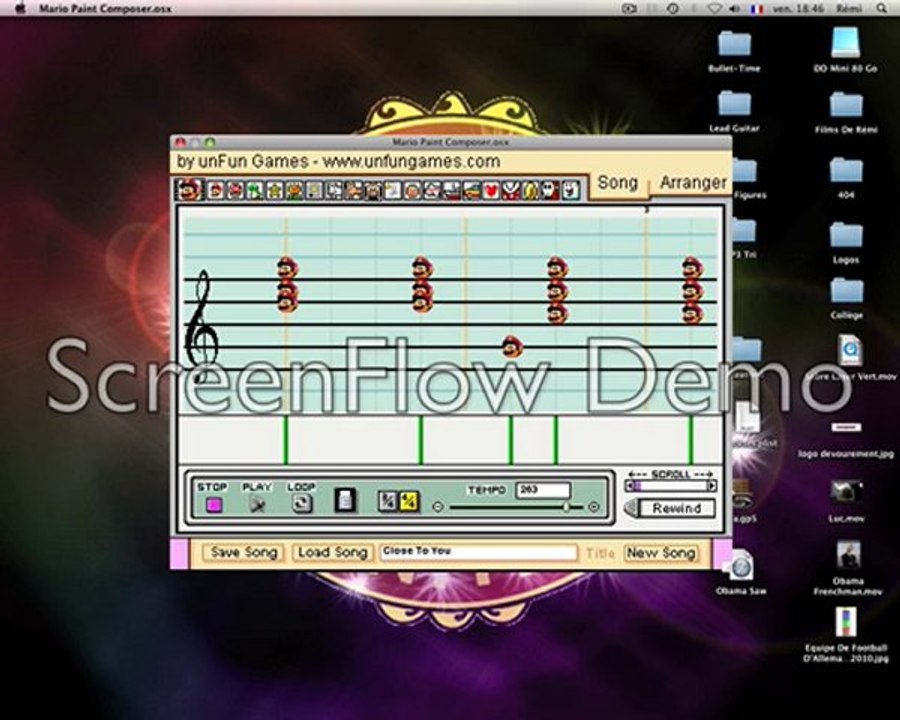
Task: Click the Load Song button
Action: point(333,552)
